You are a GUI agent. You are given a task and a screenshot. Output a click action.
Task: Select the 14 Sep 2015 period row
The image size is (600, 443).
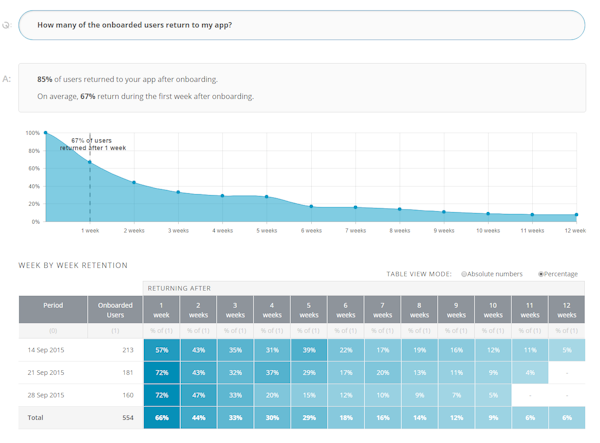click(53, 350)
